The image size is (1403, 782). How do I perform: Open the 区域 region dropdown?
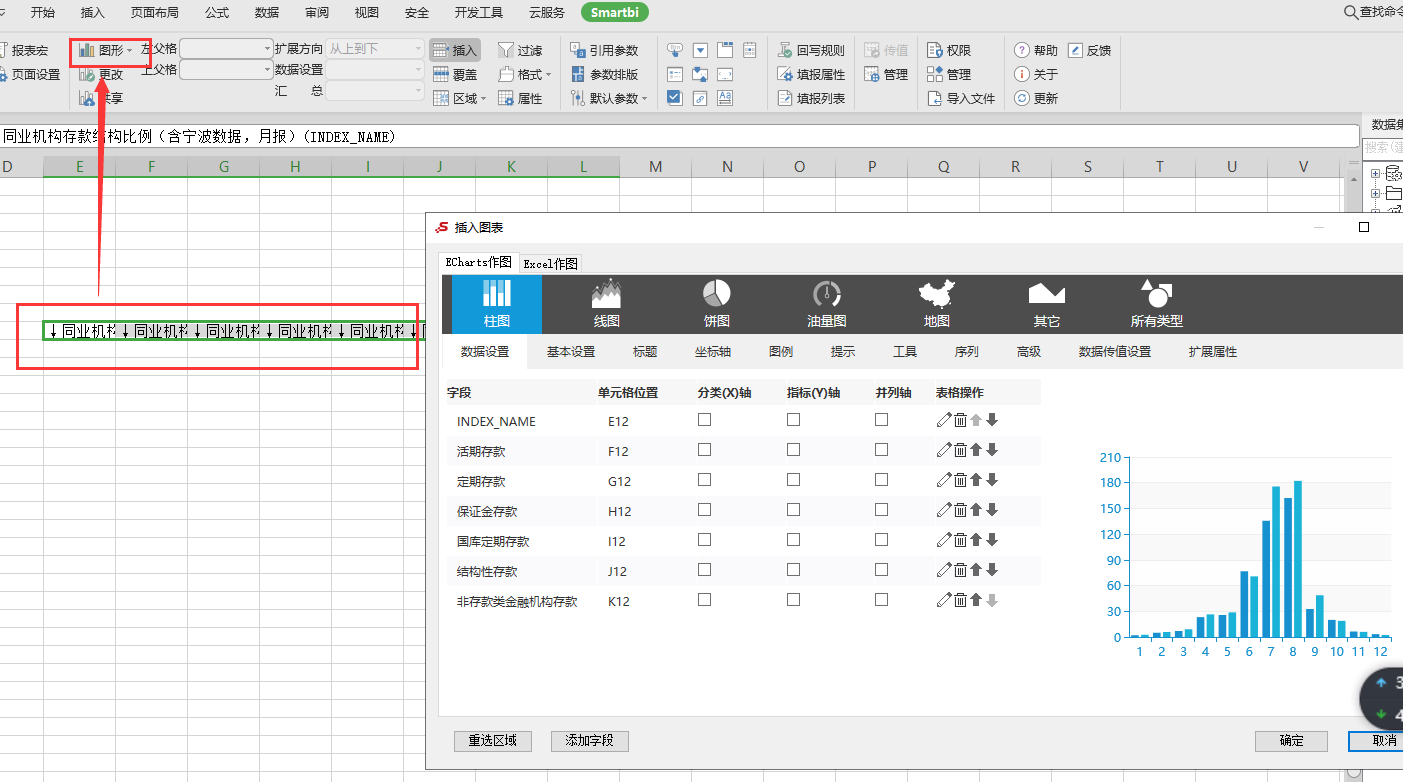click(x=459, y=98)
